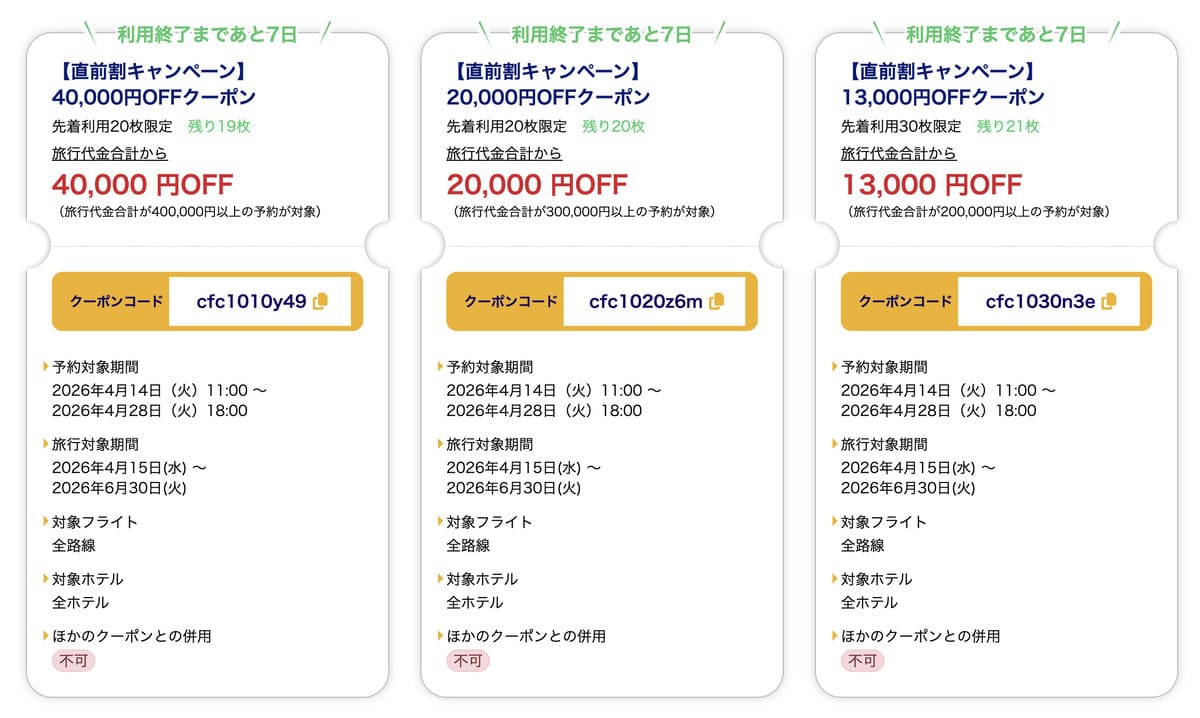The width and height of the screenshot is (1200, 718).
Task: Click the 不可 badge on the 40,000円 coupon
Action: click(74, 660)
